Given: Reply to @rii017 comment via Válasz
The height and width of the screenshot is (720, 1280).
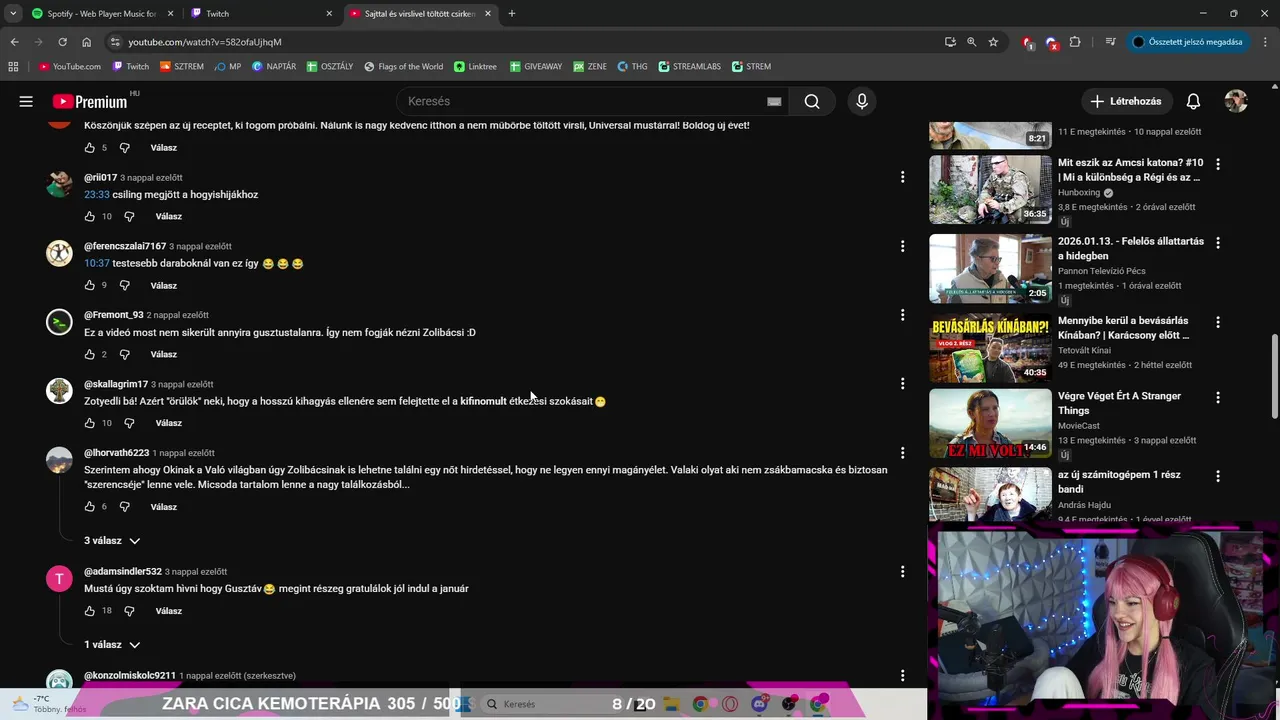Looking at the screenshot, I should [x=168, y=216].
